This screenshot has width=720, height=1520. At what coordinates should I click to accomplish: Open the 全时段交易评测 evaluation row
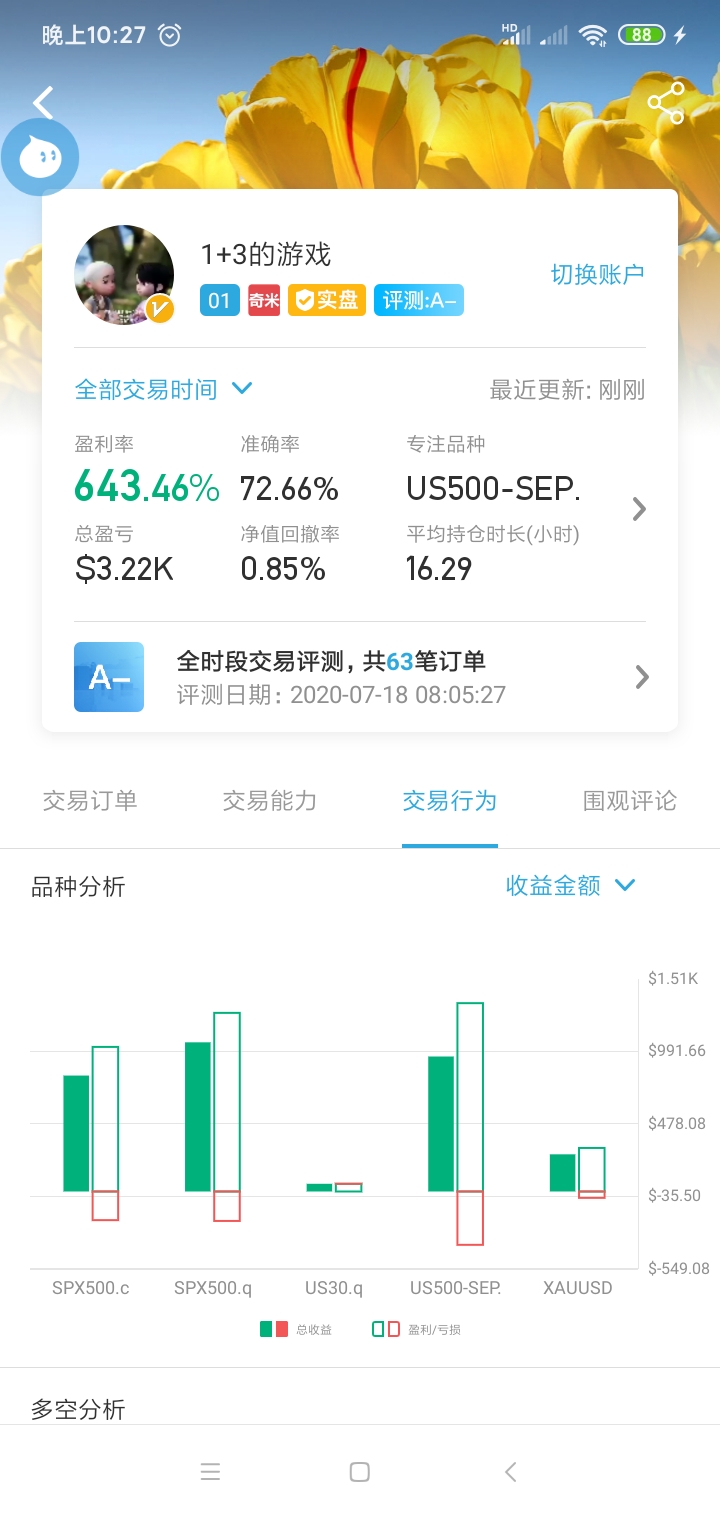[360, 677]
